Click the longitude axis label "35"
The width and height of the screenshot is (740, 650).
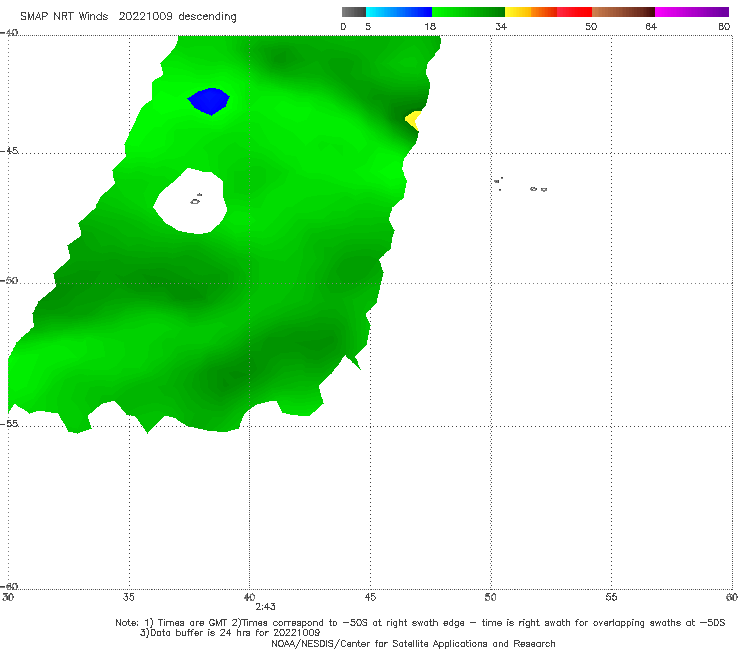pyautogui.click(x=128, y=597)
